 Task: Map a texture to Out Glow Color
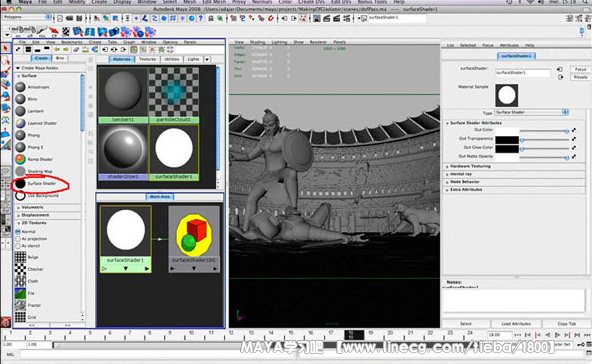pos(574,148)
